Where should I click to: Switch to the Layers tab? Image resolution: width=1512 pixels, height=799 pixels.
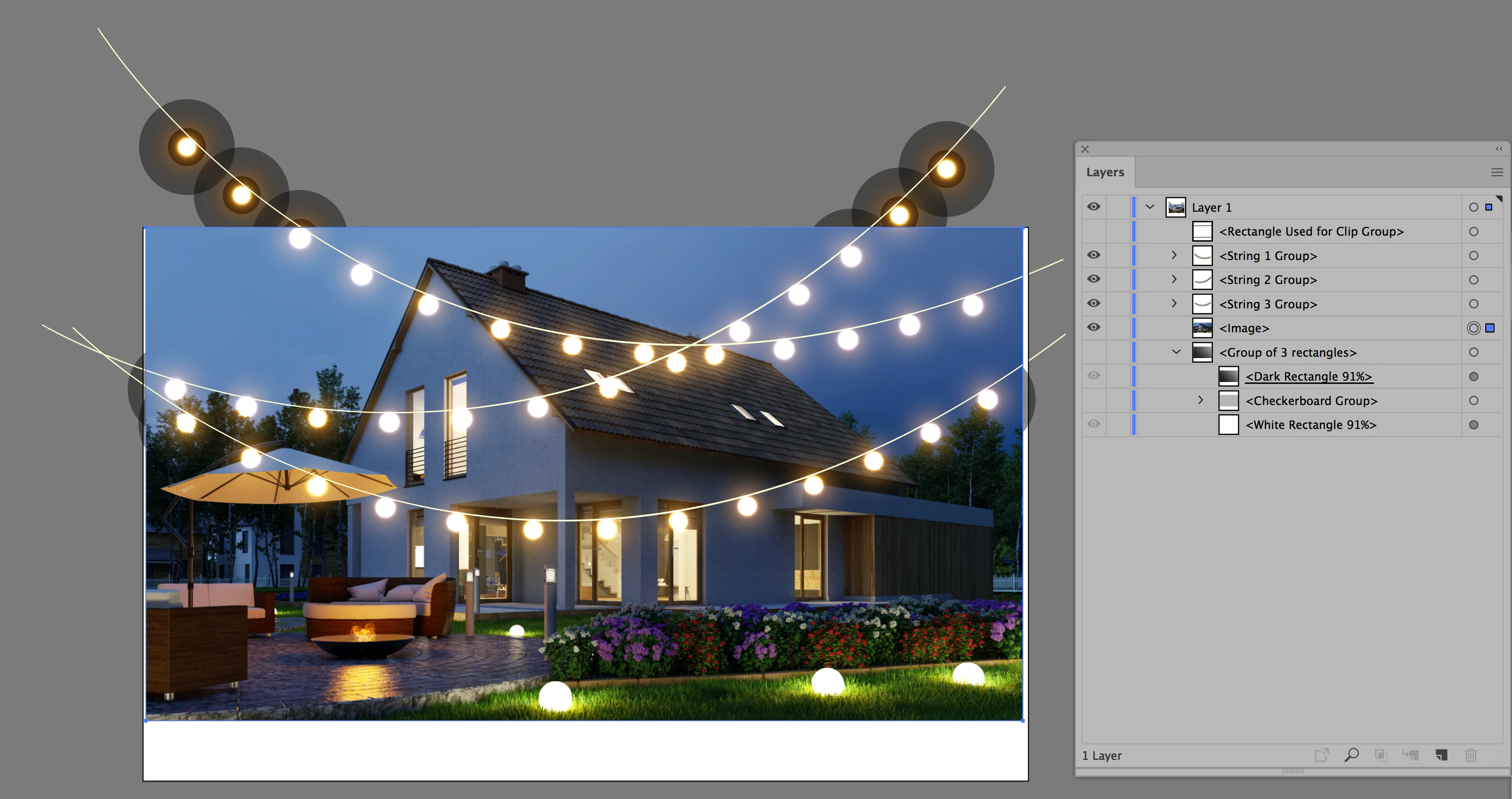[x=1105, y=173]
